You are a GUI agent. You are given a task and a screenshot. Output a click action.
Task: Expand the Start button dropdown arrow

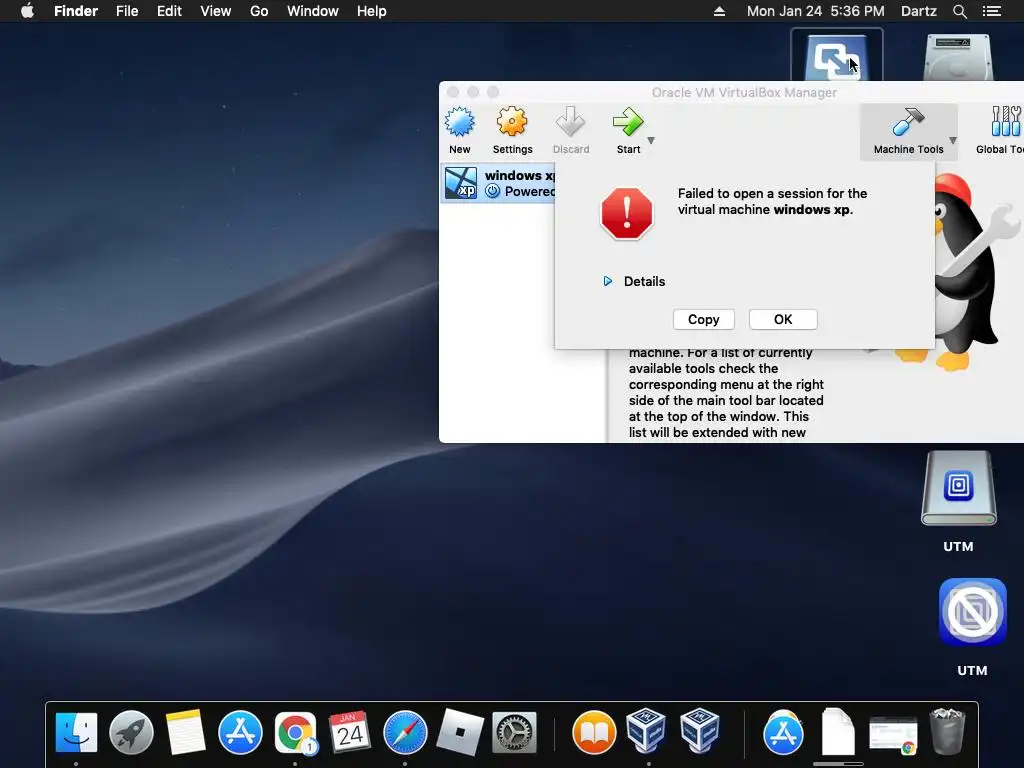click(x=651, y=140)
